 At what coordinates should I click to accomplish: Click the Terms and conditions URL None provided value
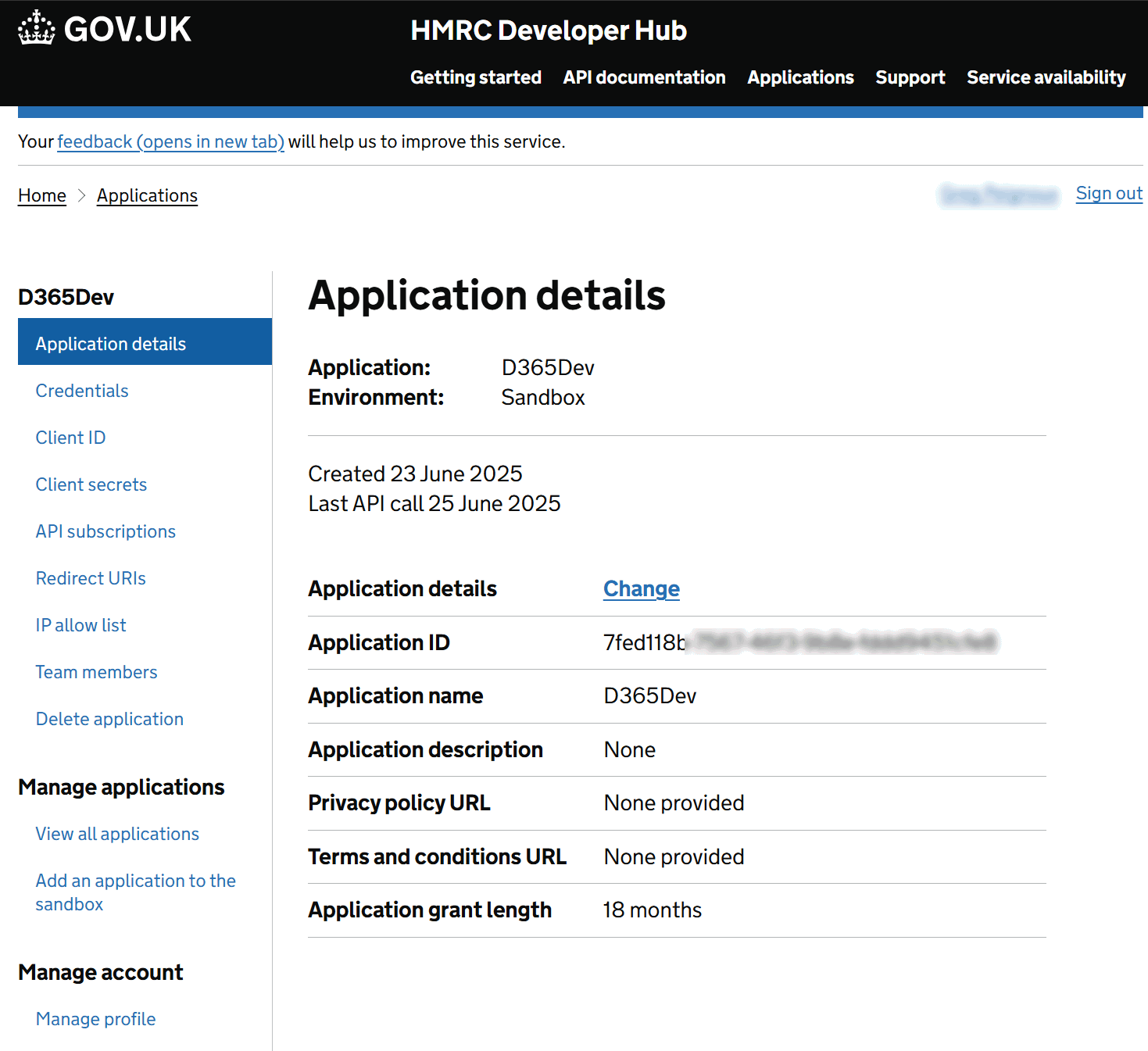click(674, 857)
